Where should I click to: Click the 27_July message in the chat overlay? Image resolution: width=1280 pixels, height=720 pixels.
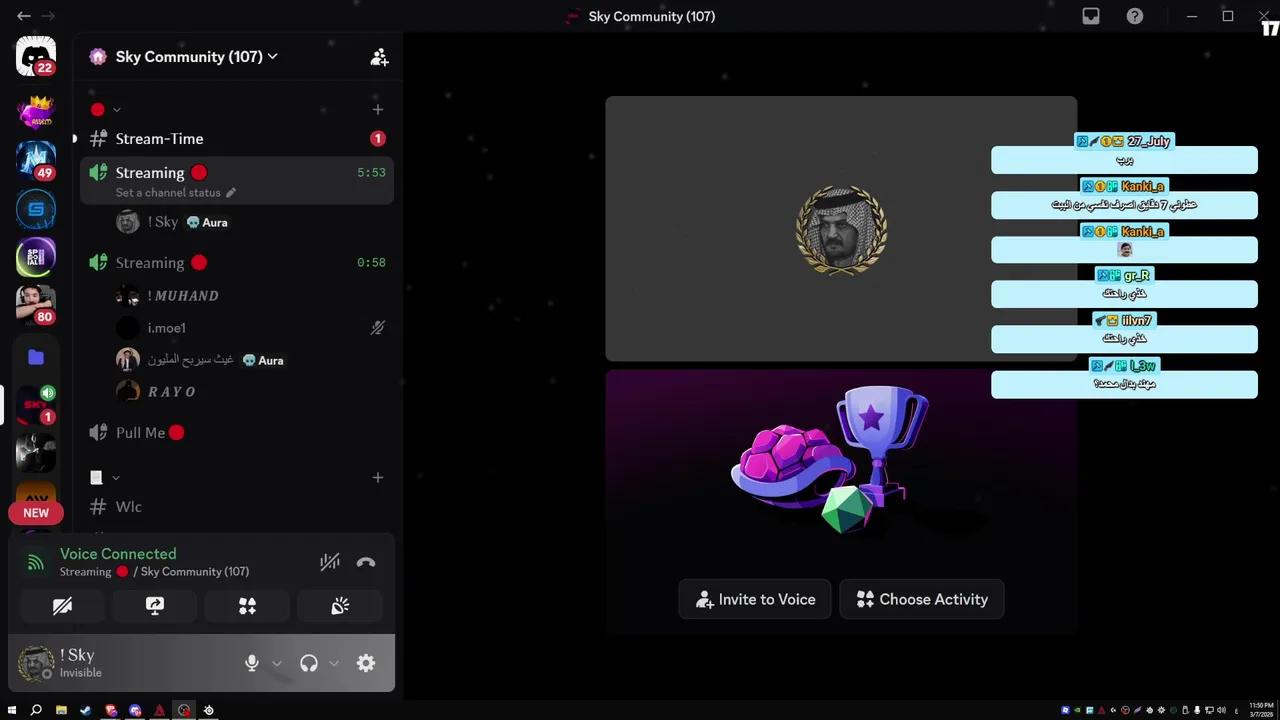tap(1124, 160)
